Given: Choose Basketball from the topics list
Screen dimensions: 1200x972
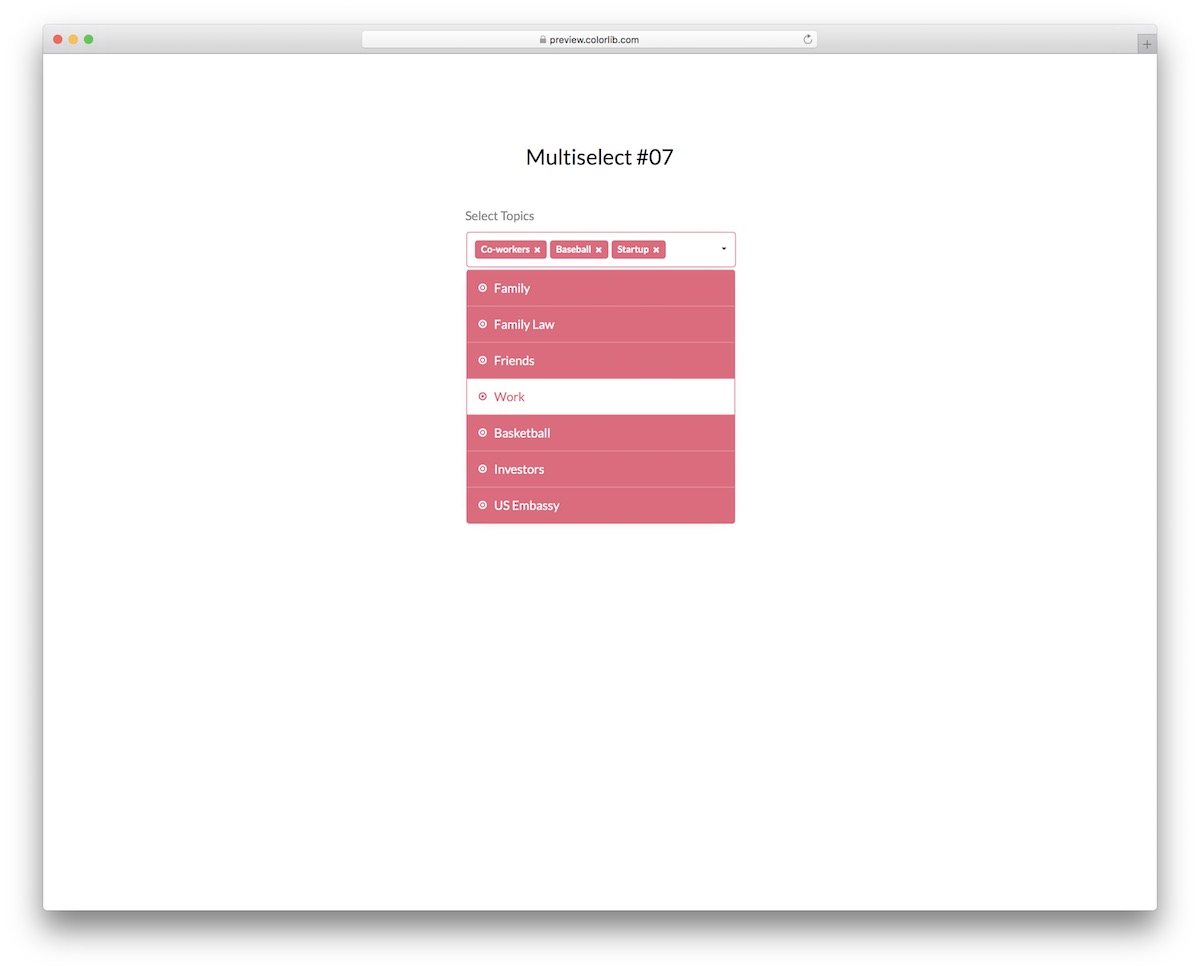Looking at the screenshot, I should 601,433.
